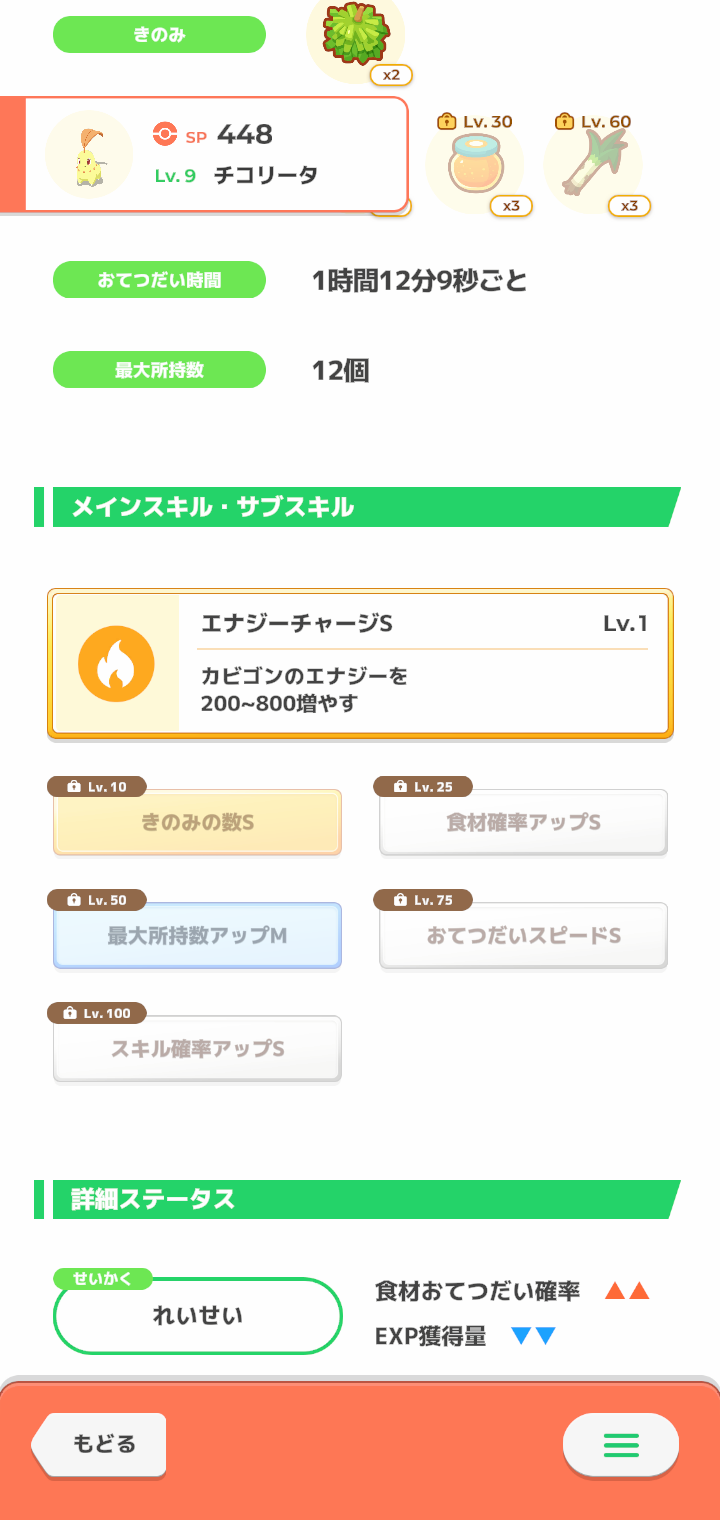Tap the leek ingredient icon
Image resolution: width=720 pixels, height=1520 pixels.
click(x=592, y=165)
